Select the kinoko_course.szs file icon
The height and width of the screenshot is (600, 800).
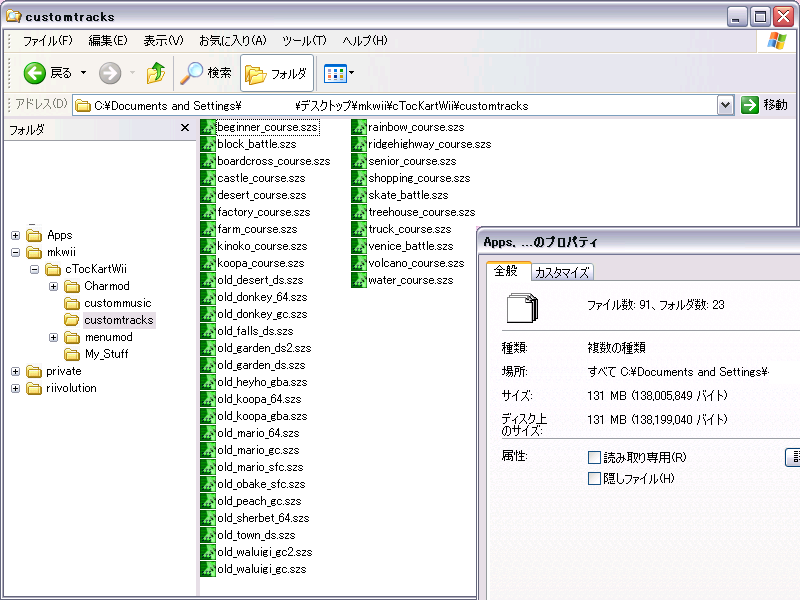pos(208,246)
